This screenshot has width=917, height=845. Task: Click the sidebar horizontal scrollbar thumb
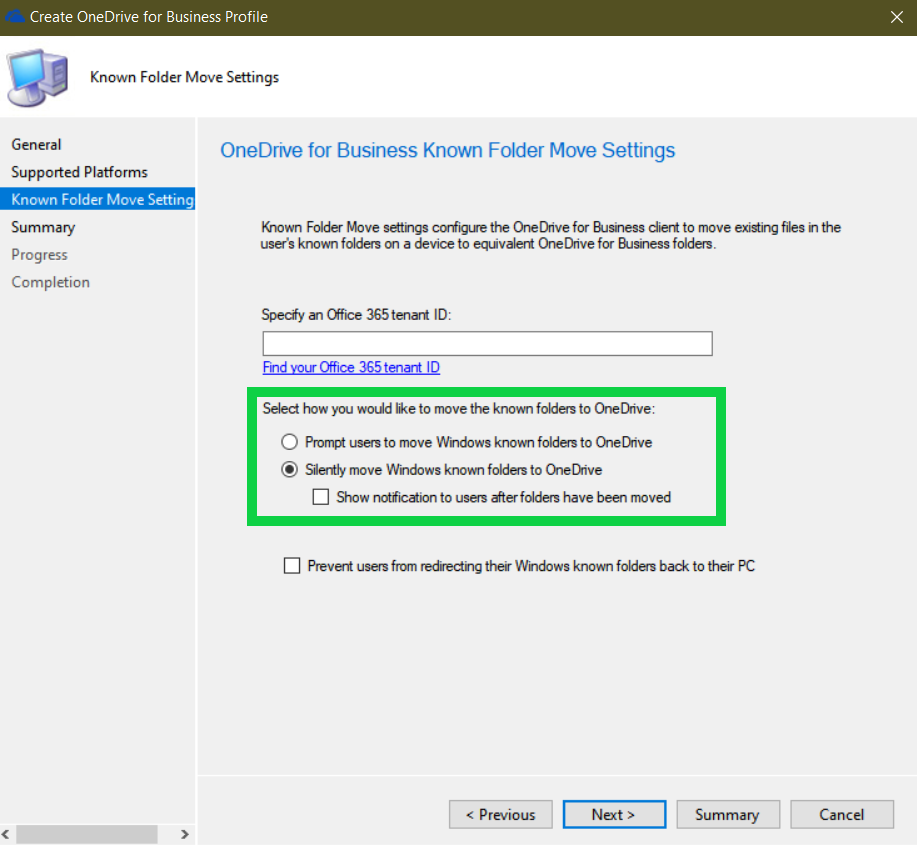(x=87, y=834)
